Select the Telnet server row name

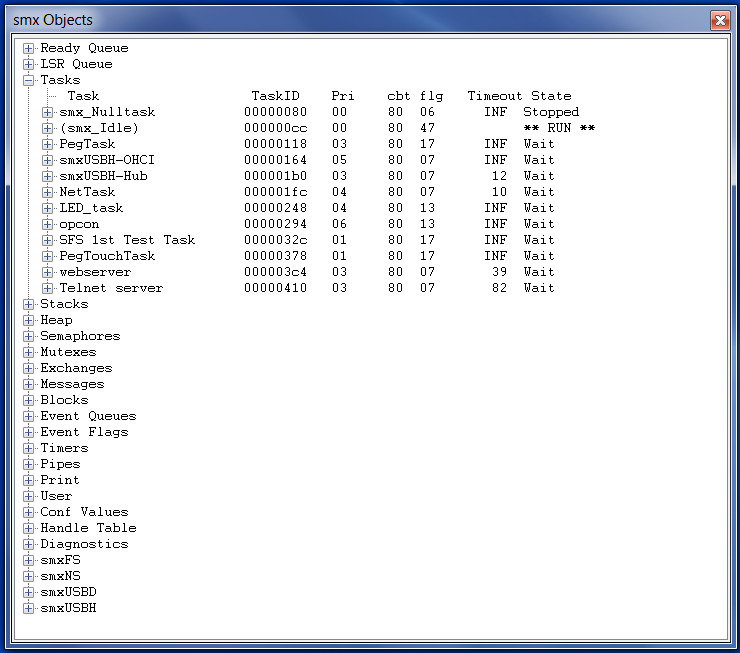pos(111,288)
